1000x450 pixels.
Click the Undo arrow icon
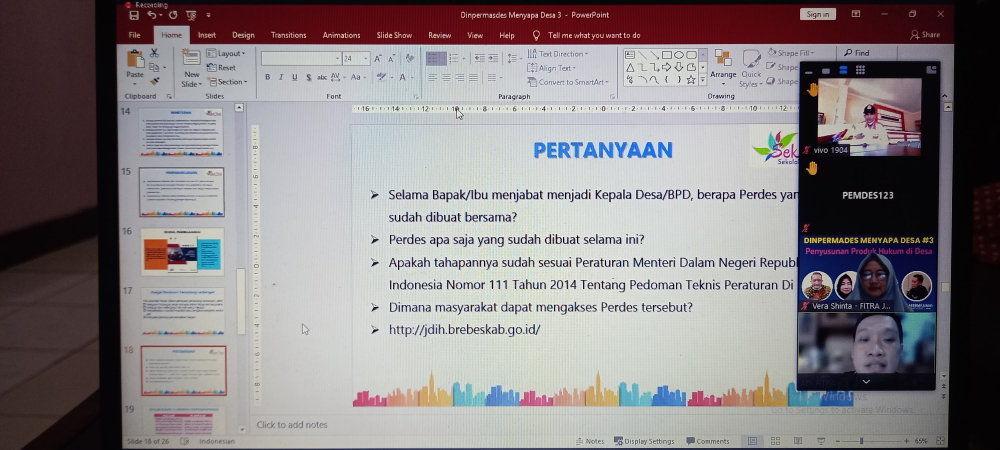(152, 15)
